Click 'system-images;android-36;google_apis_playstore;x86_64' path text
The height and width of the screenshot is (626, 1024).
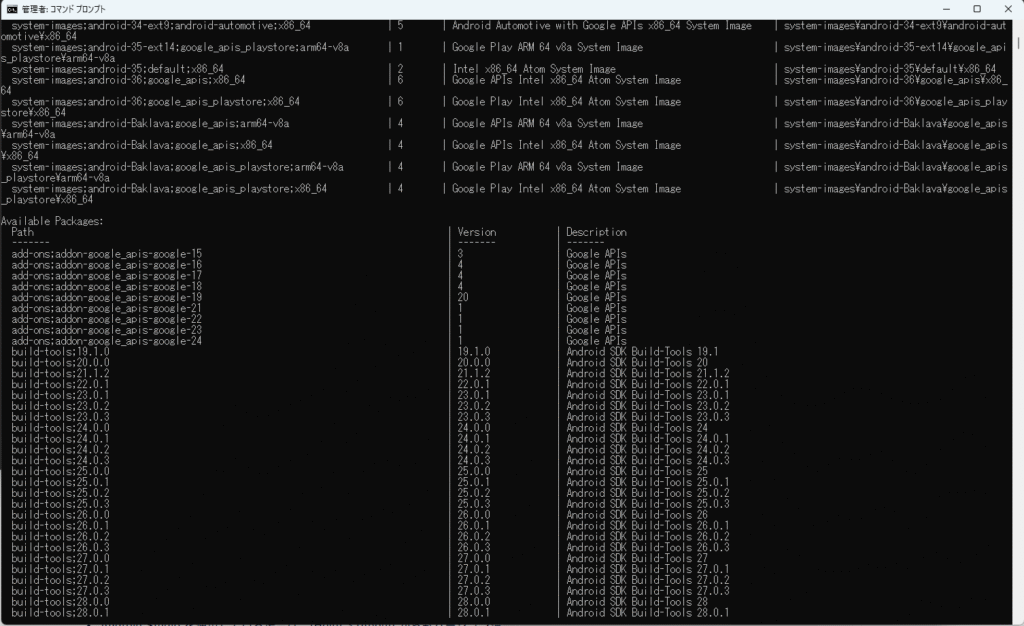(155, 101)
